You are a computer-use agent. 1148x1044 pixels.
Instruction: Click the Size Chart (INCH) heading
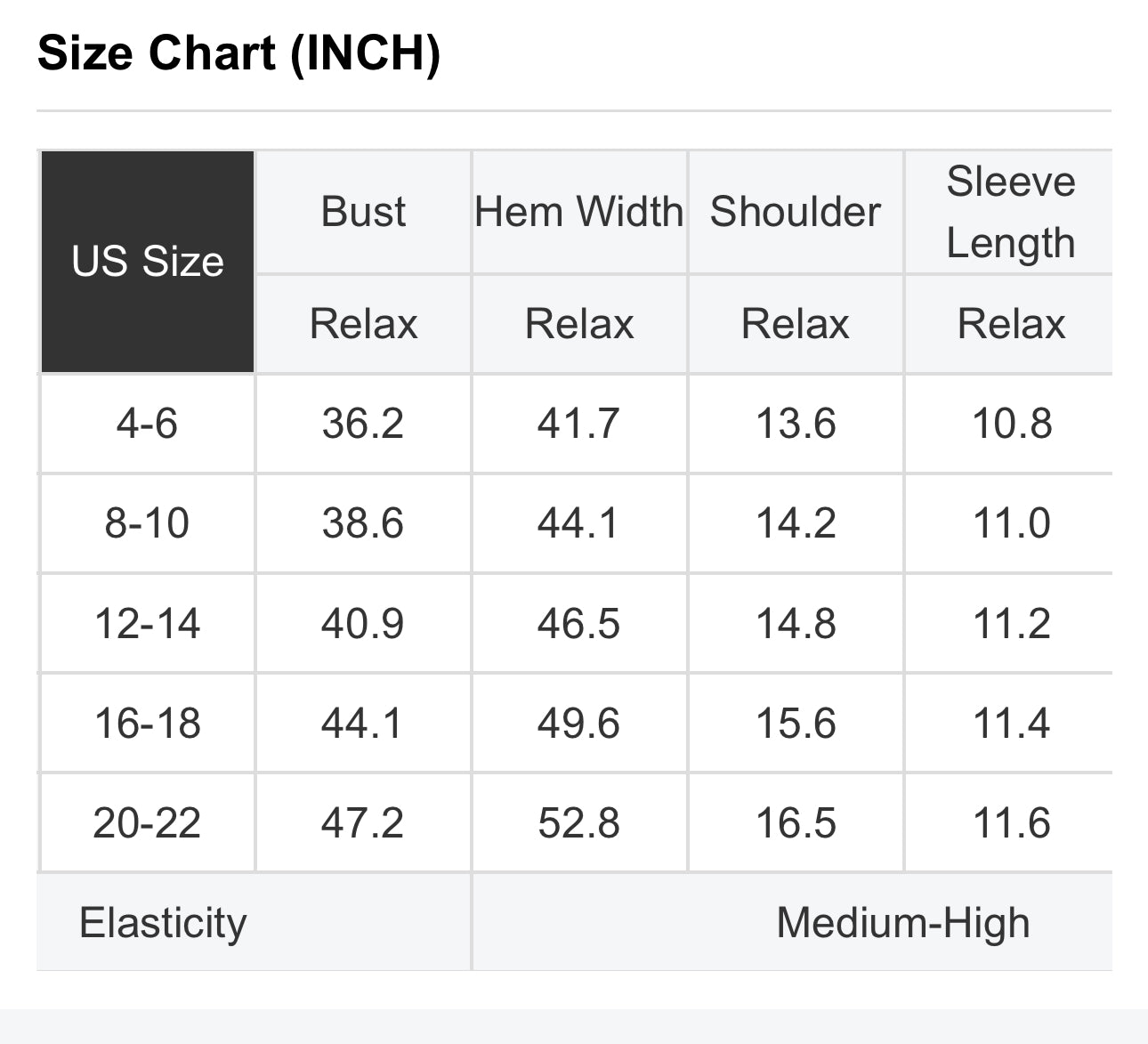tap(239, 53)
